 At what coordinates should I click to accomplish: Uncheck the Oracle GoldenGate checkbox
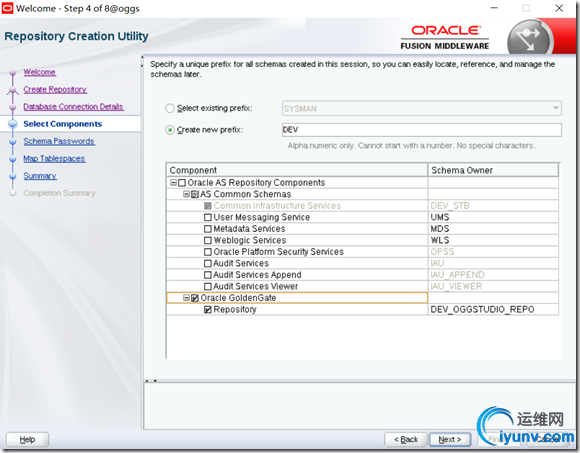195,298
